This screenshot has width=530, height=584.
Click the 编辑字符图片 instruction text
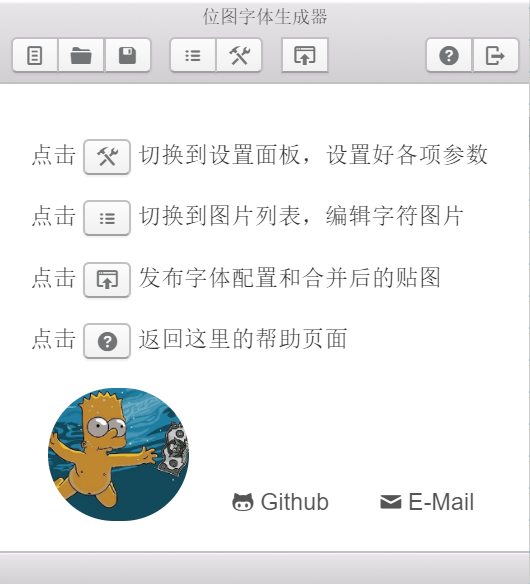(x=395, y=216)
